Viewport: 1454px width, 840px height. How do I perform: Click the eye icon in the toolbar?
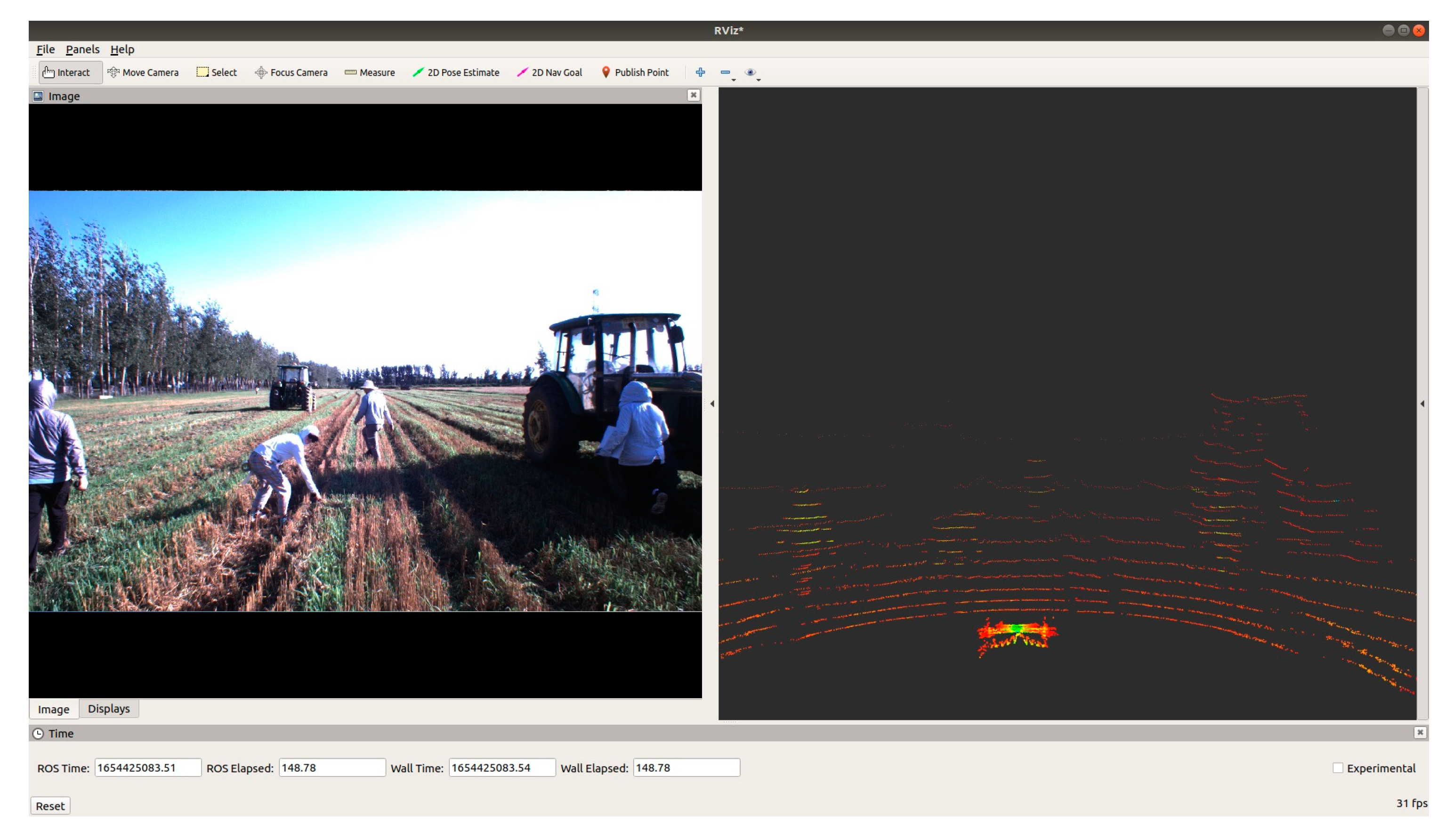pos(751,72)
